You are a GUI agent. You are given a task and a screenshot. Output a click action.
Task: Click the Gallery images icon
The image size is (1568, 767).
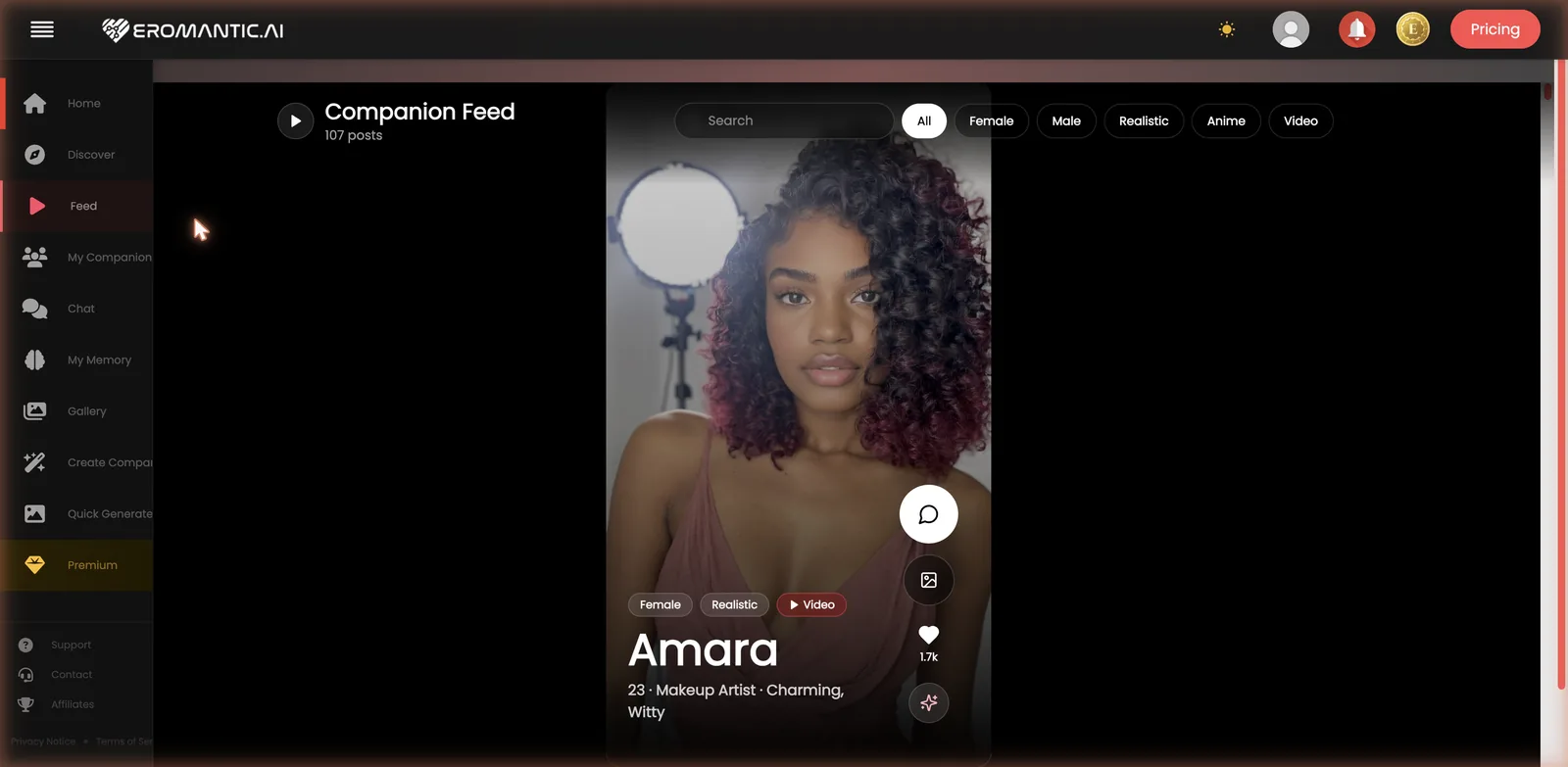click(x=34, y=411)
